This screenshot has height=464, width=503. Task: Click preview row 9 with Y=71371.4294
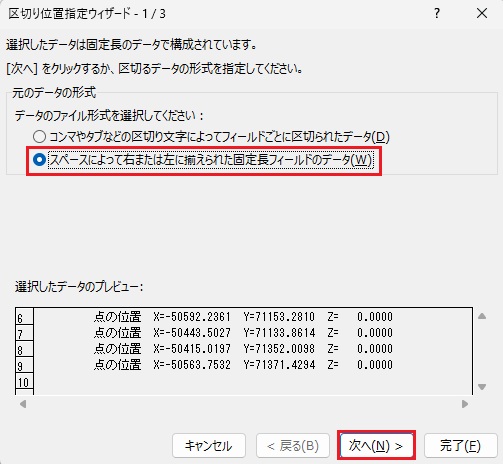click(x=243, y=365)
